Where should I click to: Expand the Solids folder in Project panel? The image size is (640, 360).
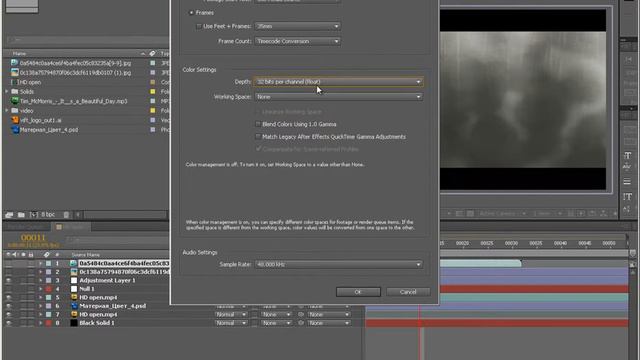[x=7, y=91]
